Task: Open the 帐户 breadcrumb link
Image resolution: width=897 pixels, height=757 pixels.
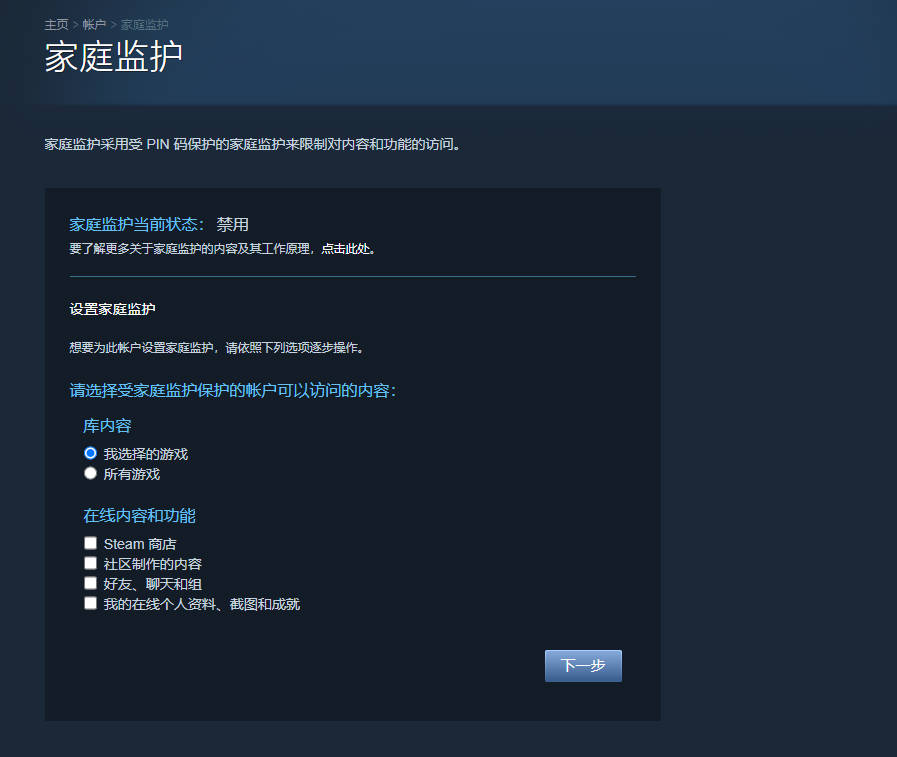Action: point(94,25)
